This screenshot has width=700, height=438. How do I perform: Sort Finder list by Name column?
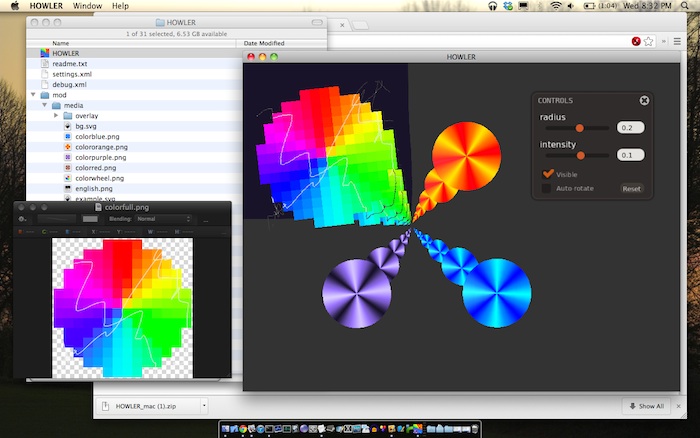[131, 43]
